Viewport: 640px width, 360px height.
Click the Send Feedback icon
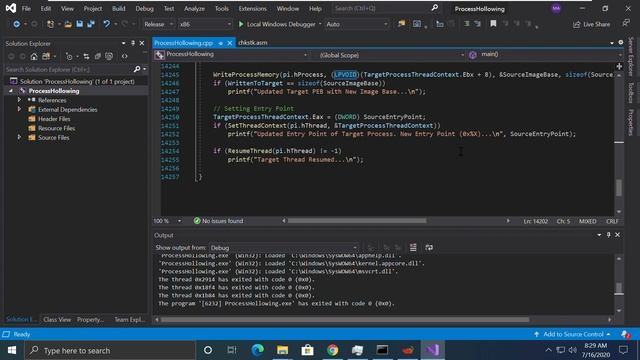click(626, 24)
